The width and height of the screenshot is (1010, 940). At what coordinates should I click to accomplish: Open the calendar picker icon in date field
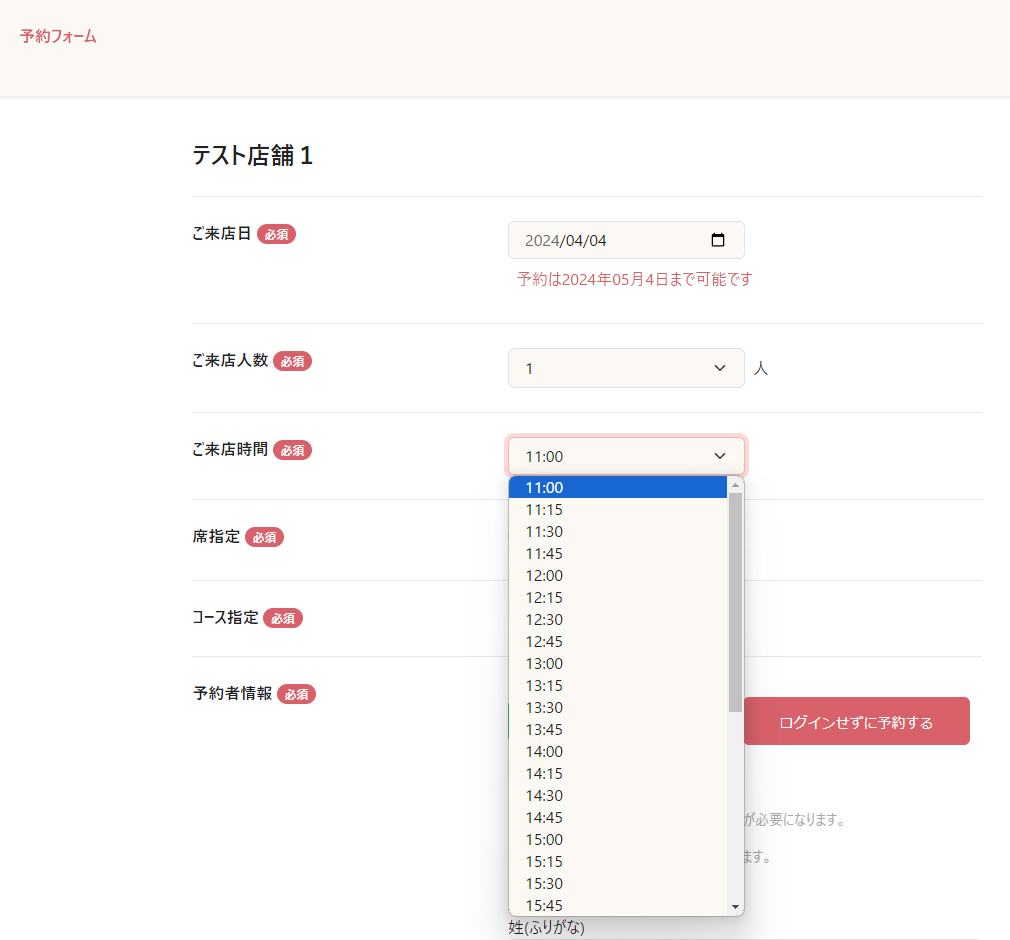717,240
